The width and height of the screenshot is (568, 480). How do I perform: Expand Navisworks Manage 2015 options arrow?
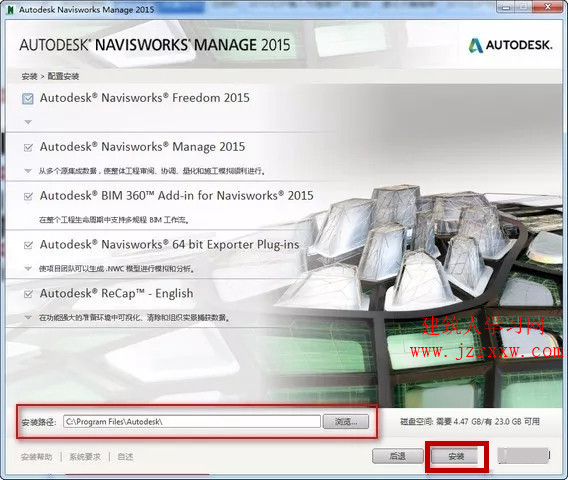coord(28,171)
